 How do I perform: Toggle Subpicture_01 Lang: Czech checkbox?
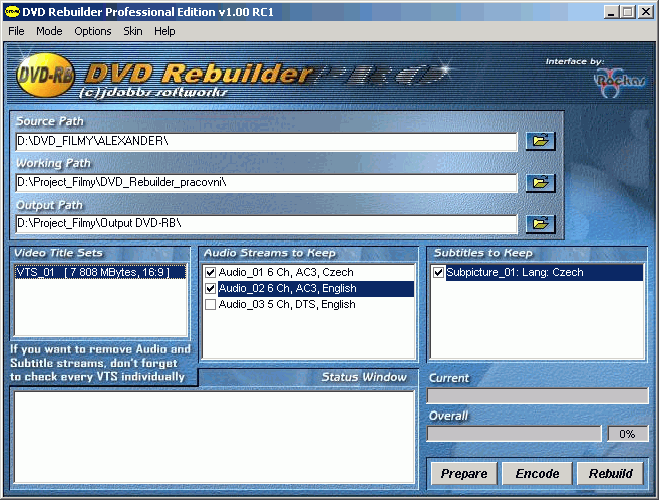pos(438,273)
